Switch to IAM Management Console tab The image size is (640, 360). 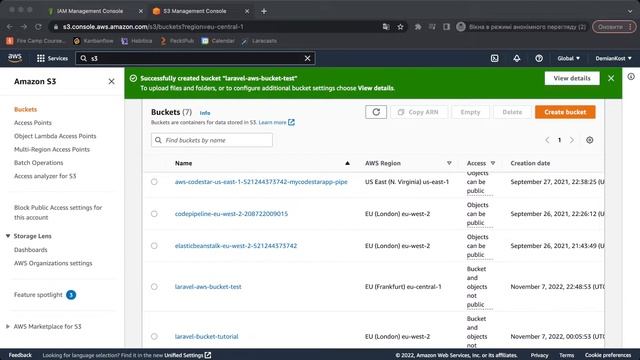90,11
